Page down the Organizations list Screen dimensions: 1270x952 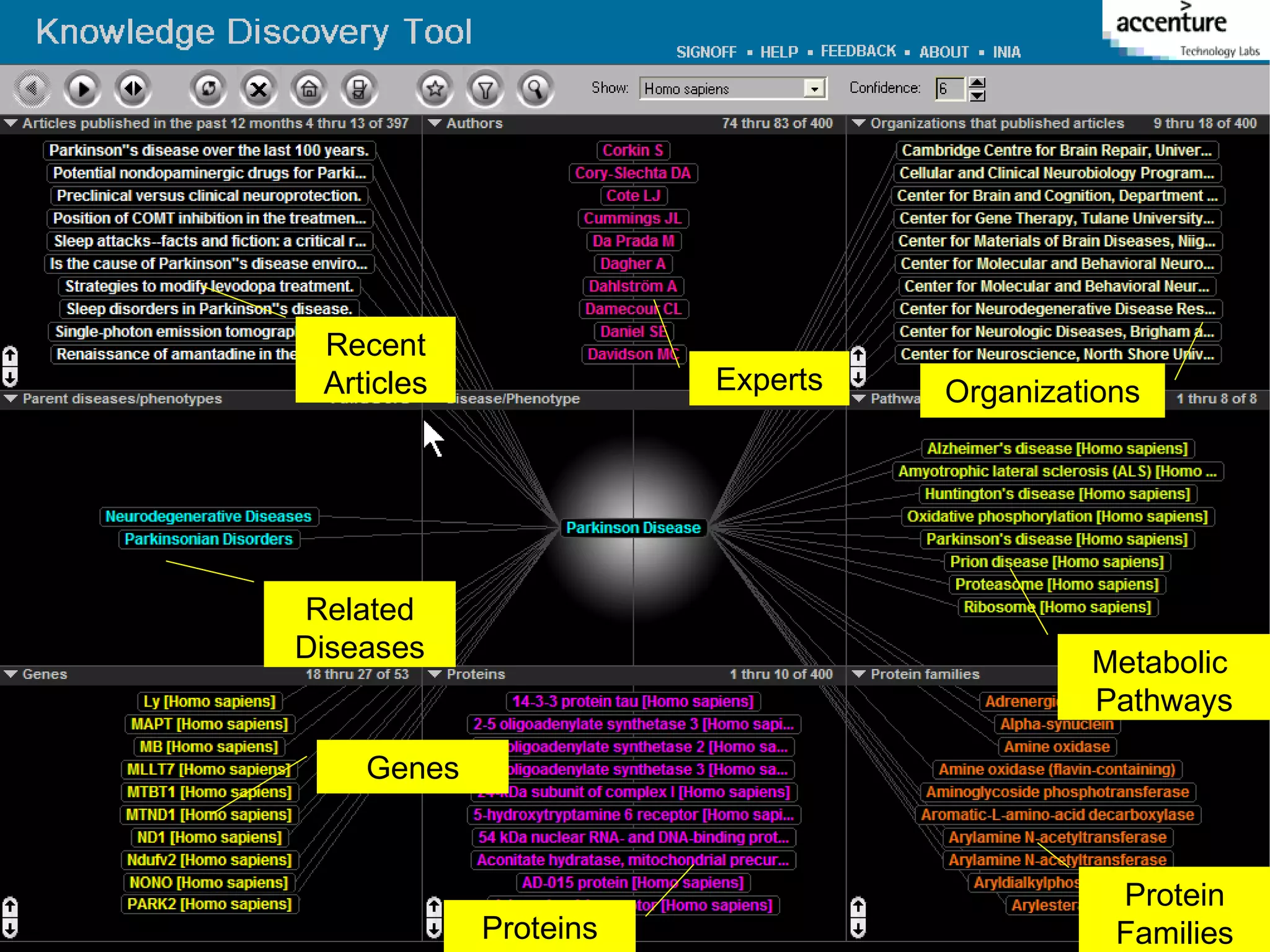pos(858,376)
